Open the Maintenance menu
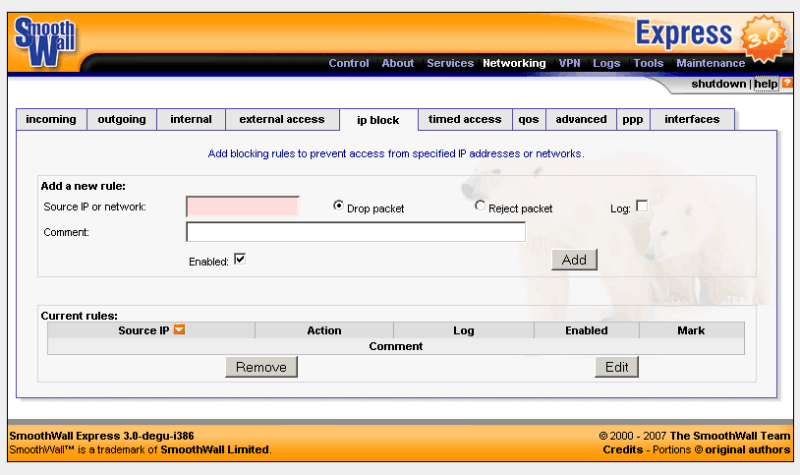This screenshot has height=475, width=800. [711, 63]
